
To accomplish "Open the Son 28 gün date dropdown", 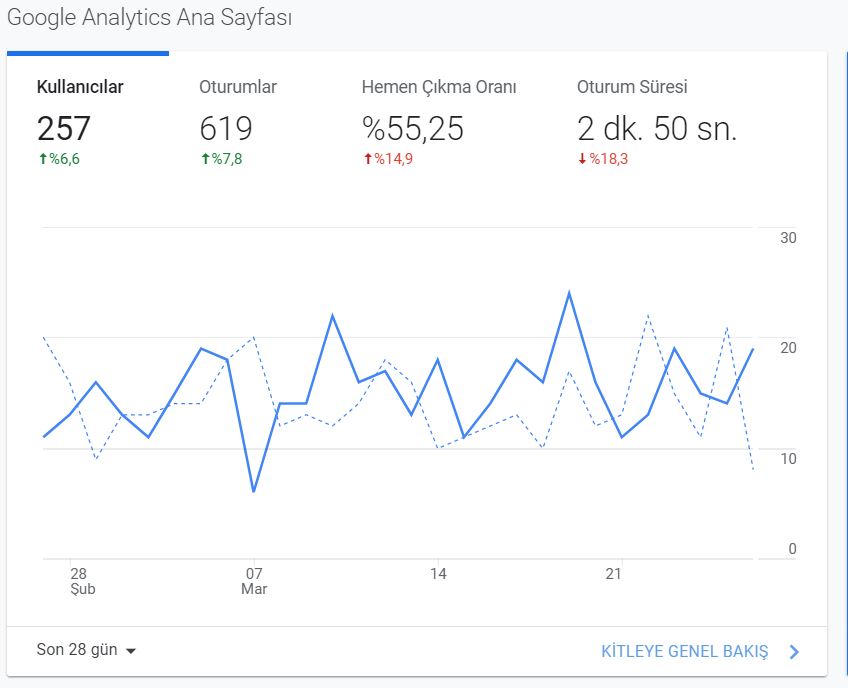I will pyautogui.click(x=86, y=650).
